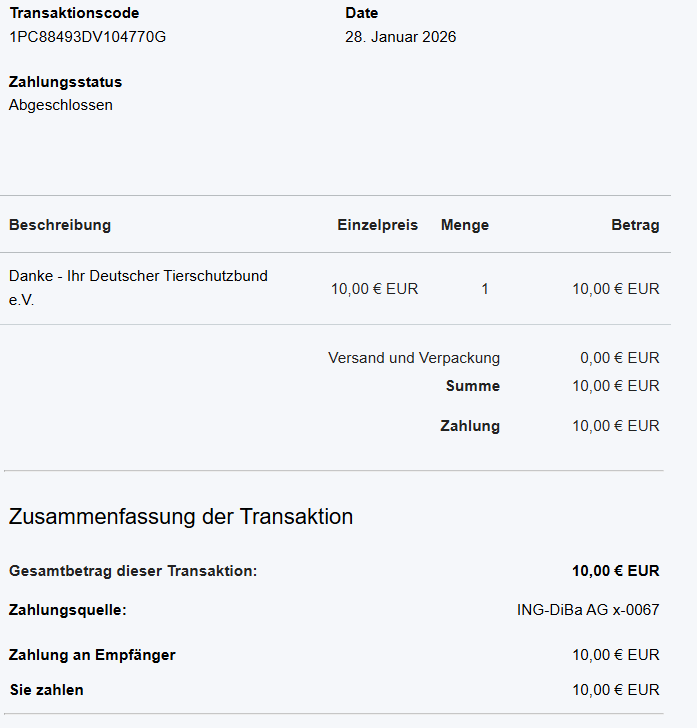697x728 pixels.
Task: Click the date 28. Januar 2026
Action: (401, 37)
